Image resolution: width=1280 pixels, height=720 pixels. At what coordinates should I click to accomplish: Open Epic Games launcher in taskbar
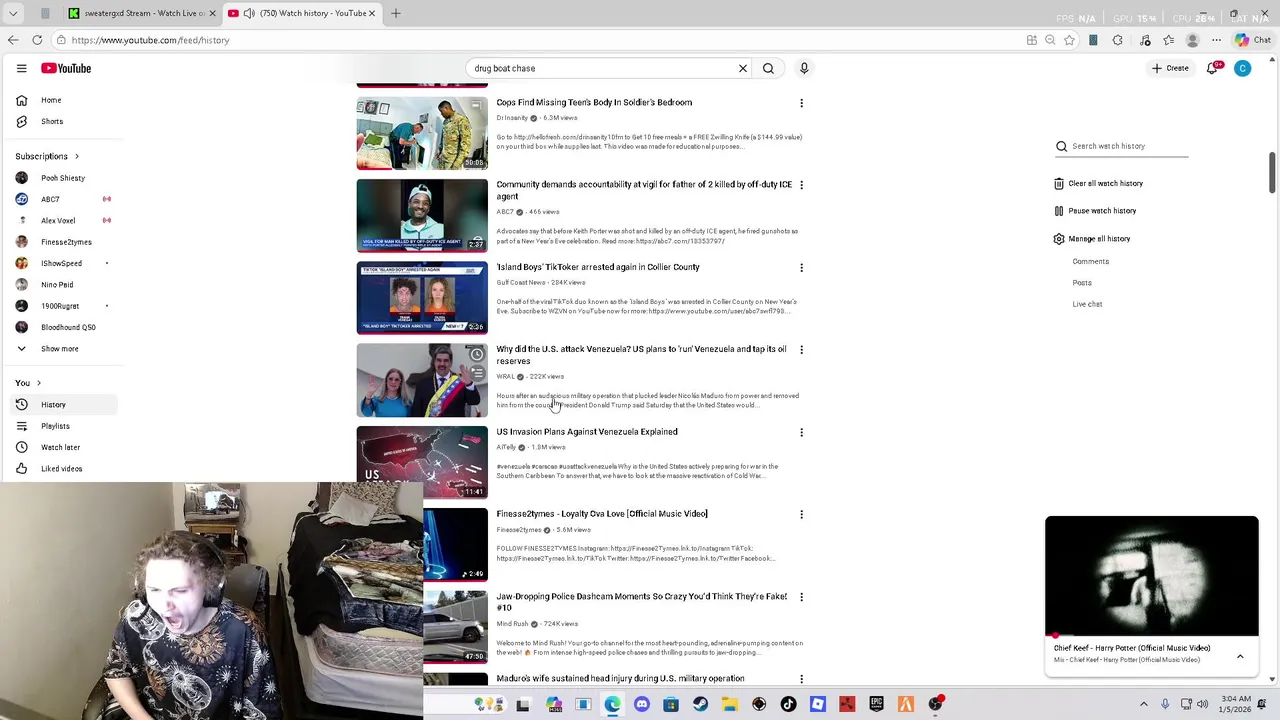tap(876, 704)
